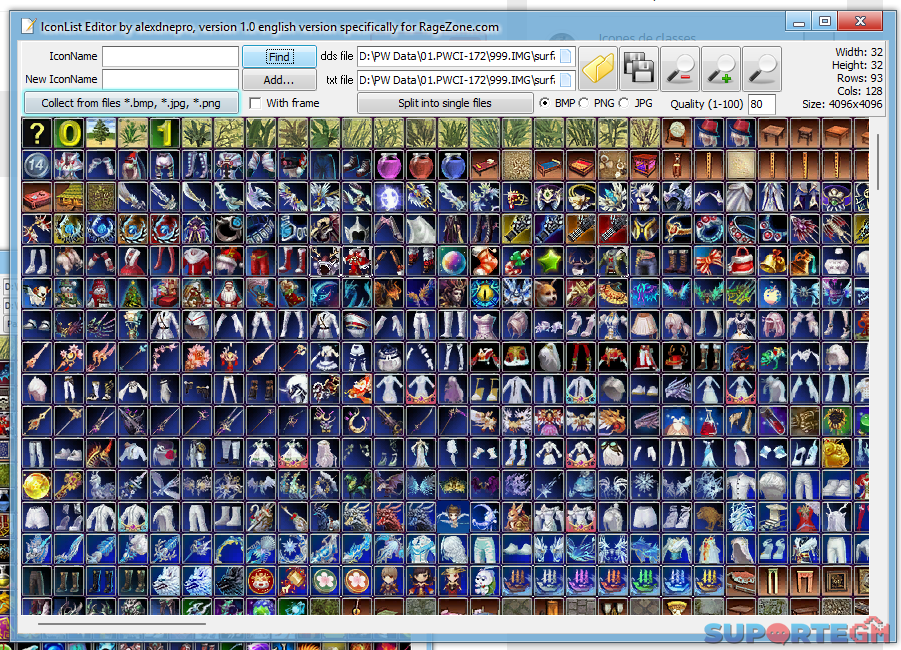The width and height of the screenshot is (901, 650).
Task: Select the yellow number 1 icon
Action: pos(164,133)
